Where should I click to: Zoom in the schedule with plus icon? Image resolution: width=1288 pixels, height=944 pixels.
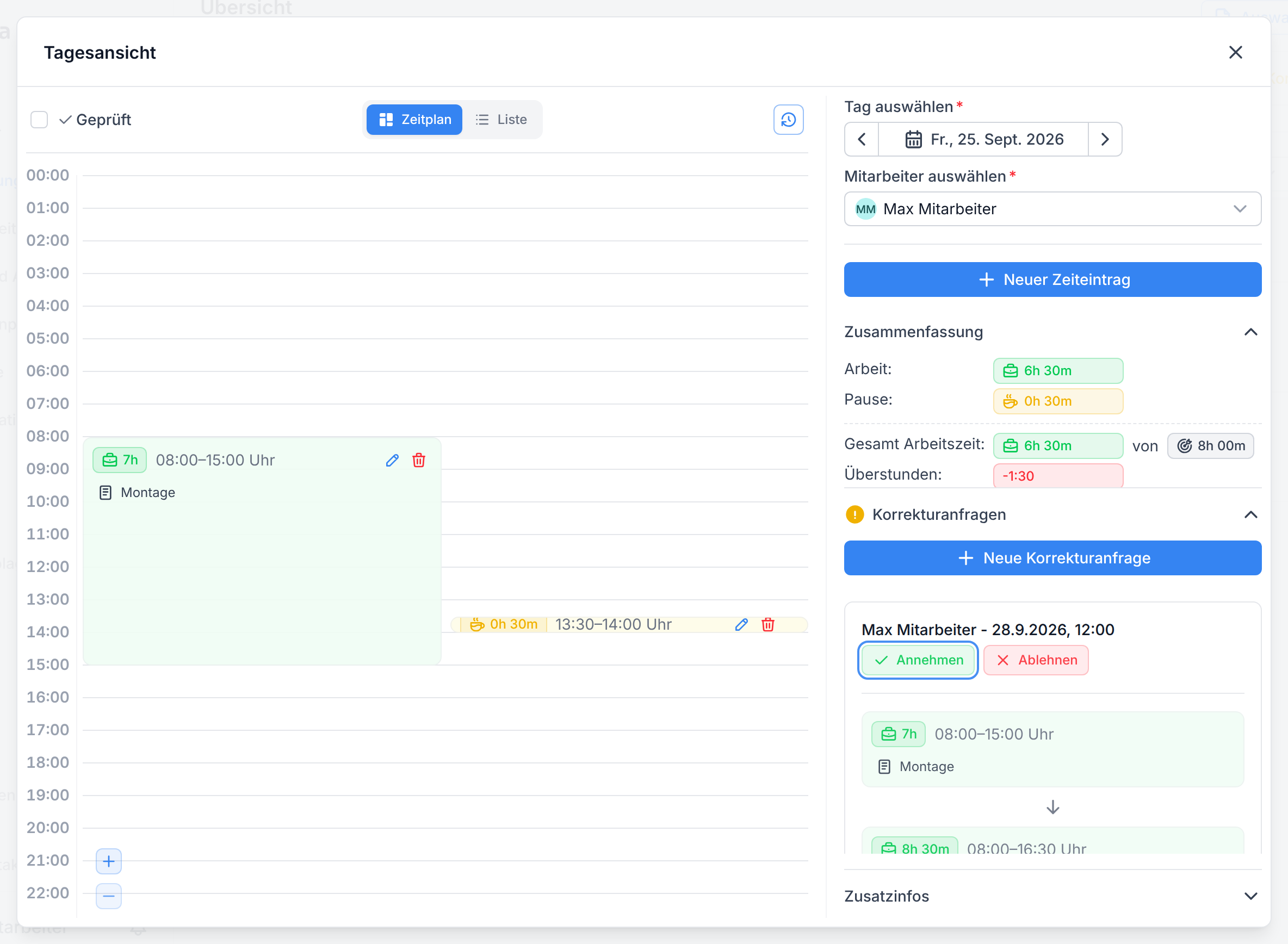pos(109,861)
